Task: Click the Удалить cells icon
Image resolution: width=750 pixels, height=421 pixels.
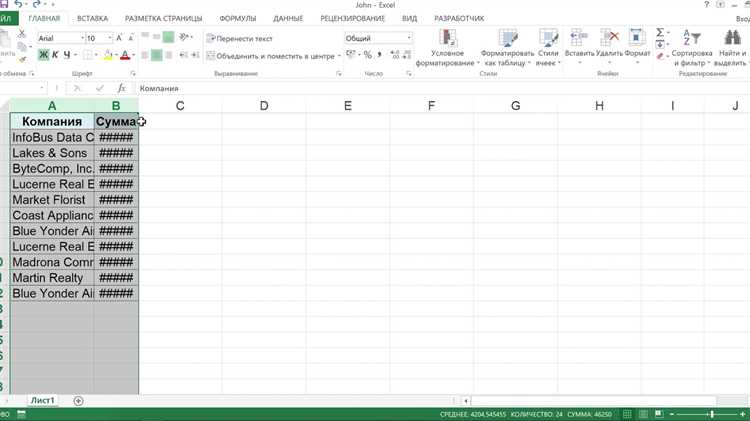Action: coord(609,37)
